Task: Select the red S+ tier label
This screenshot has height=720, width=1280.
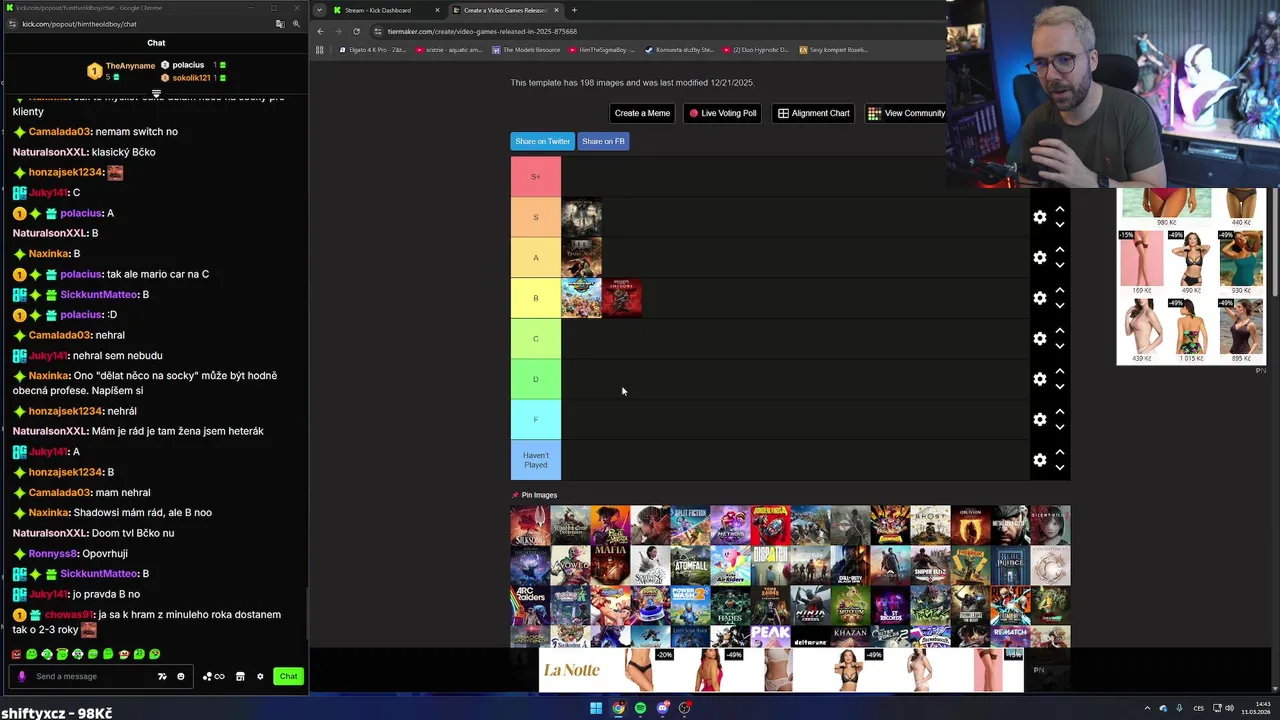Action: (x=536, y=177)
